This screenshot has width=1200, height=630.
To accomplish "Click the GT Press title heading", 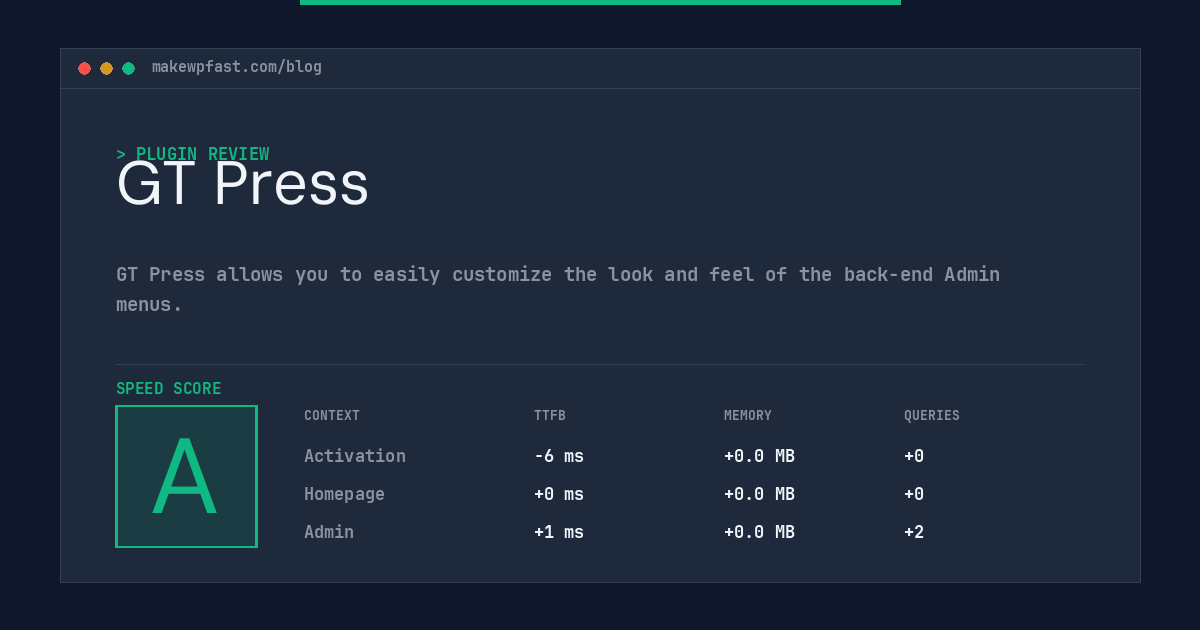I will coord(243,184).
